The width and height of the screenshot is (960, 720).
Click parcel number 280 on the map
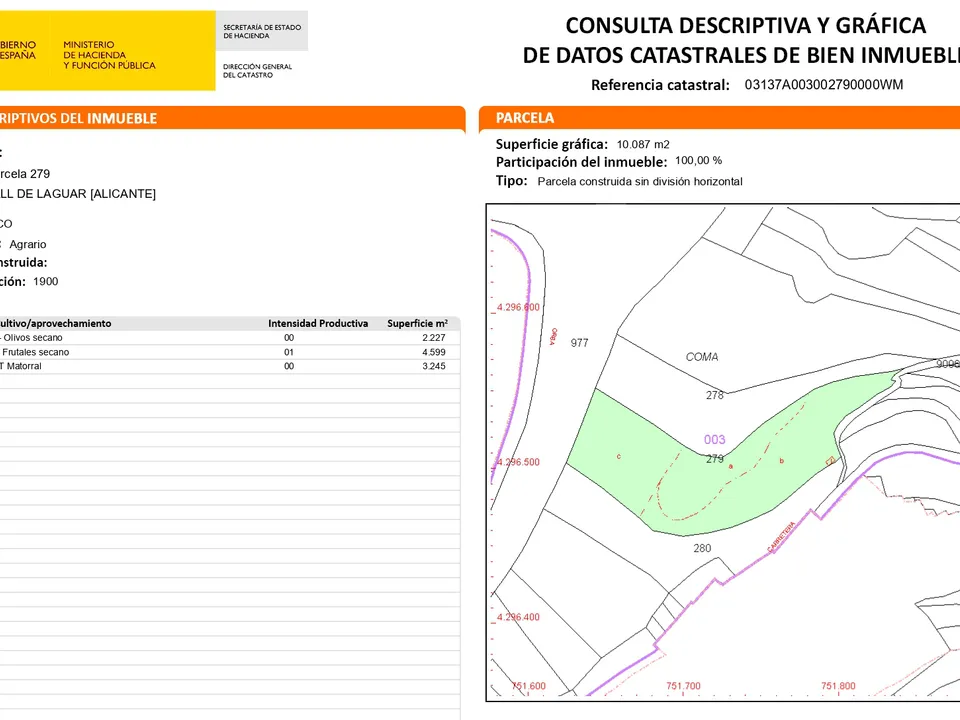(702, 548)
